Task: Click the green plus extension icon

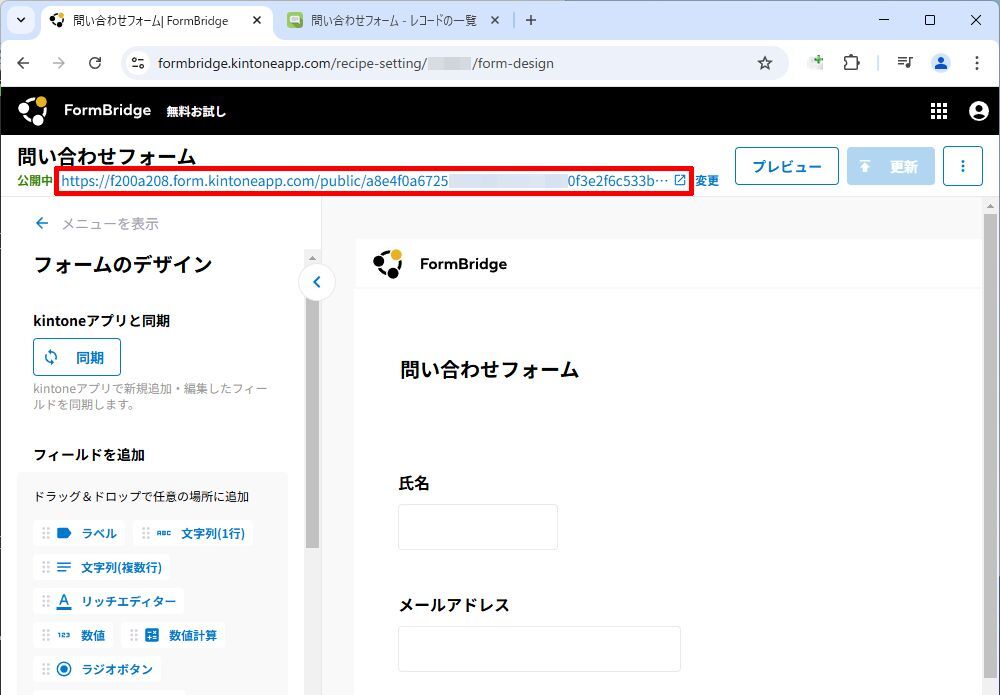Action: 816,62
